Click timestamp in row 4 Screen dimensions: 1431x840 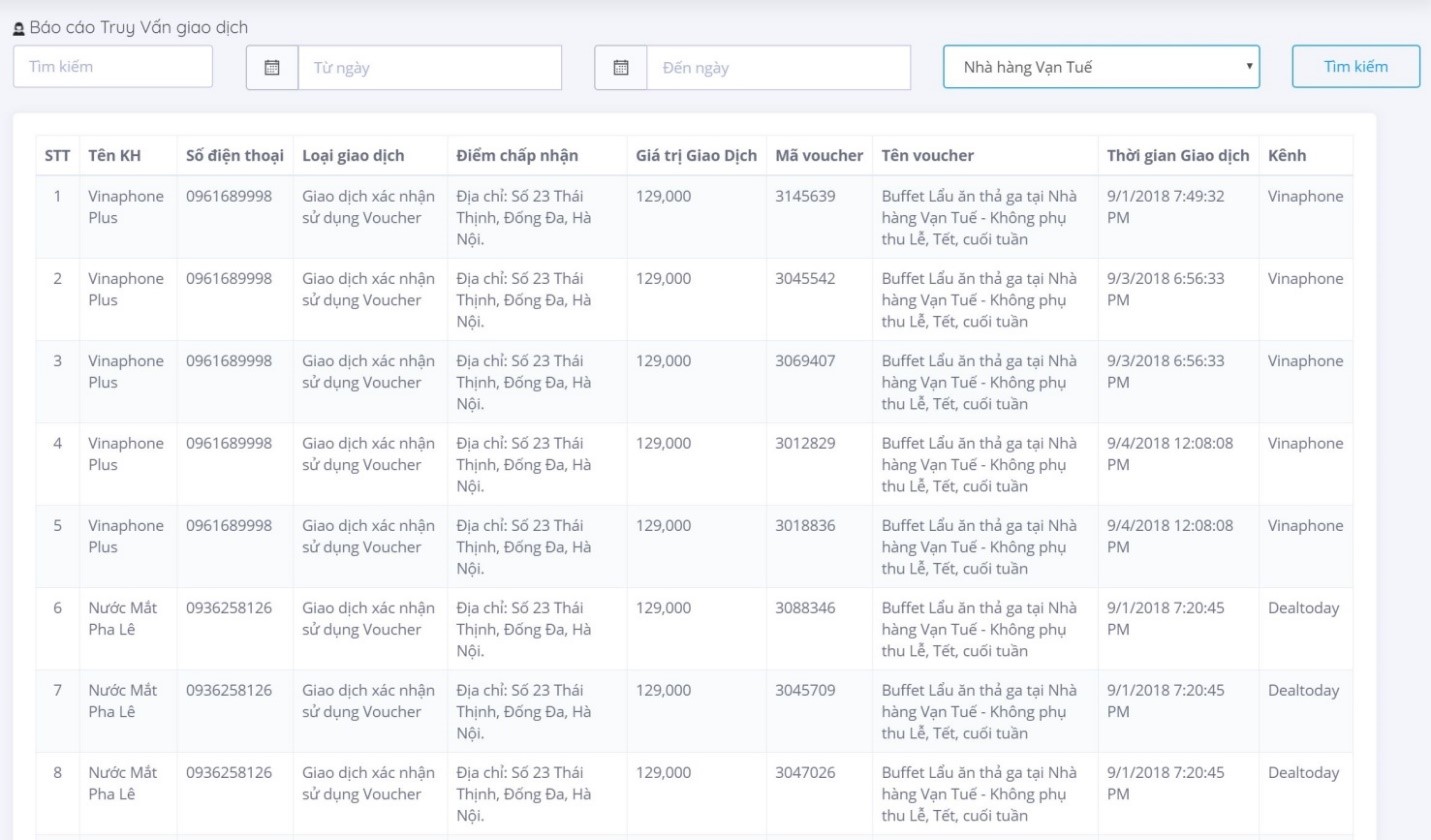coord(1170,454)
